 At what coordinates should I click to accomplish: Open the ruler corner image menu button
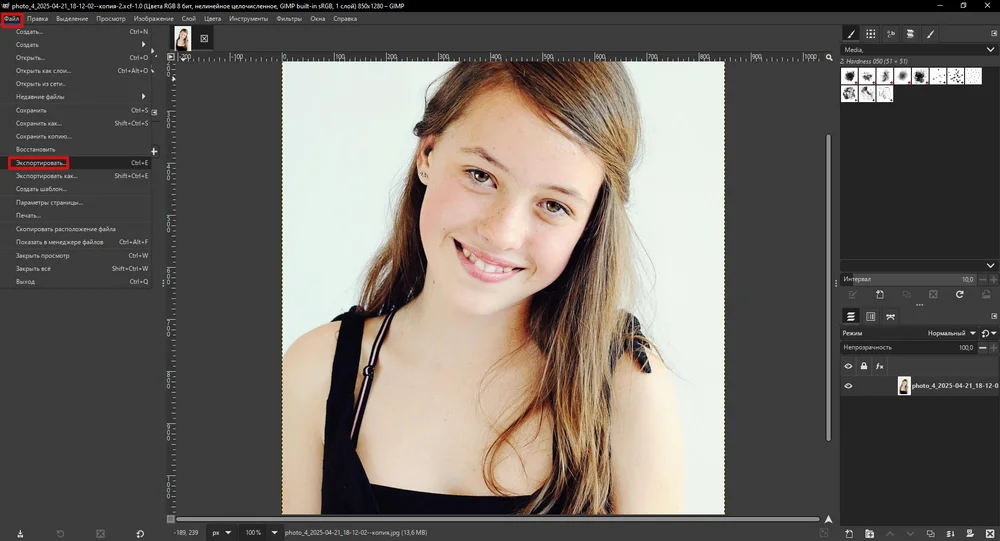point(170,57)
